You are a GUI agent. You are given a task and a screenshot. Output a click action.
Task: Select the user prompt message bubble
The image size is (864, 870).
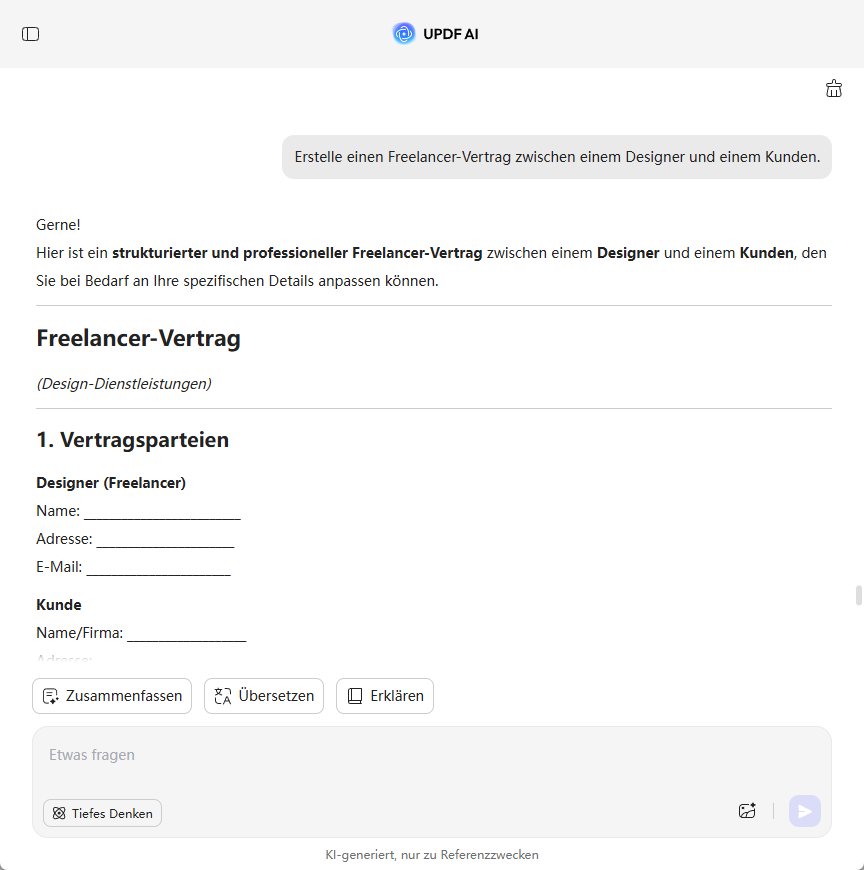pos(557,157)
